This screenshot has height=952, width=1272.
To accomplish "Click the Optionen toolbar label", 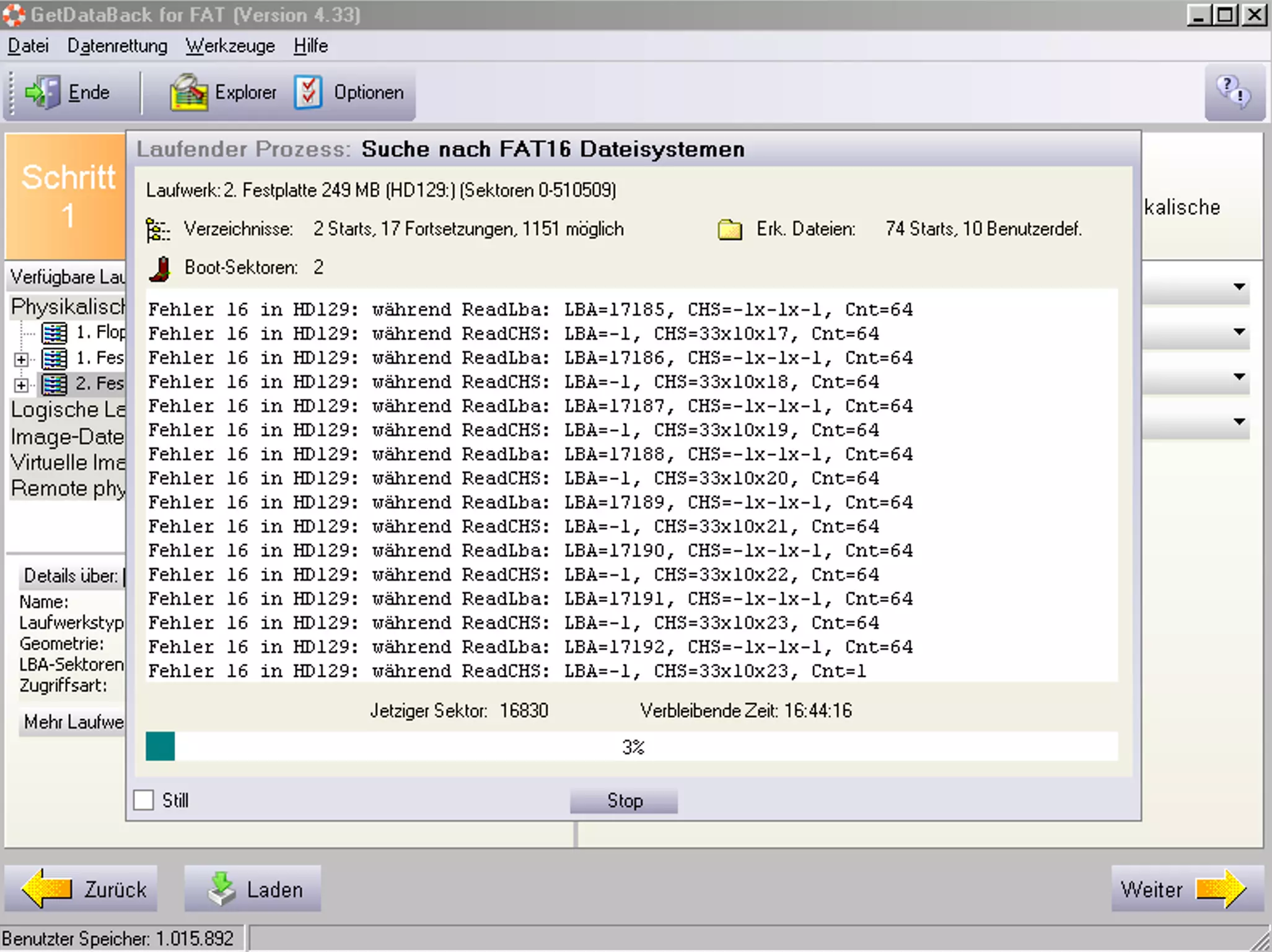I will pyautogui.click(x=369, y=93).
